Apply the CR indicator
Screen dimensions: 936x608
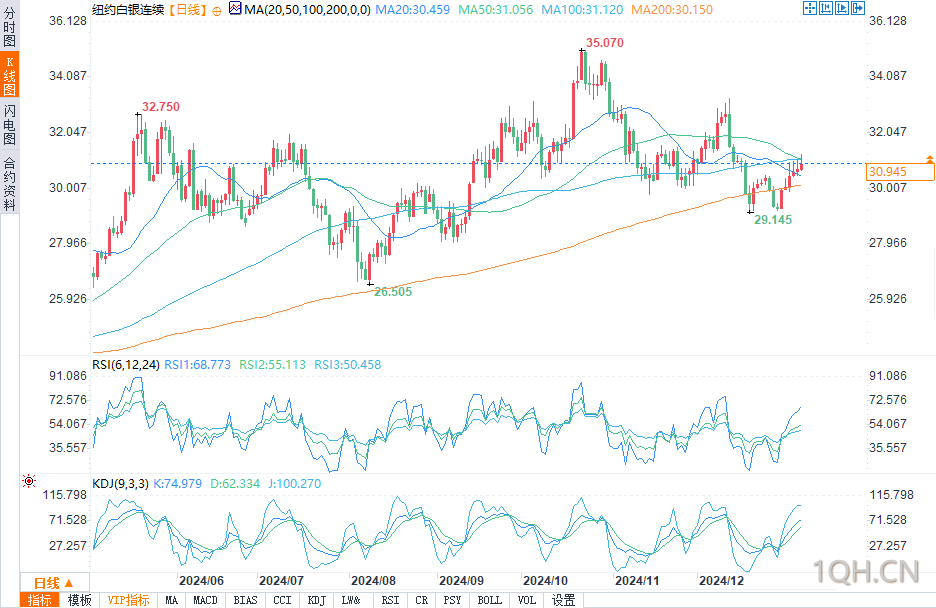(421, 600)
